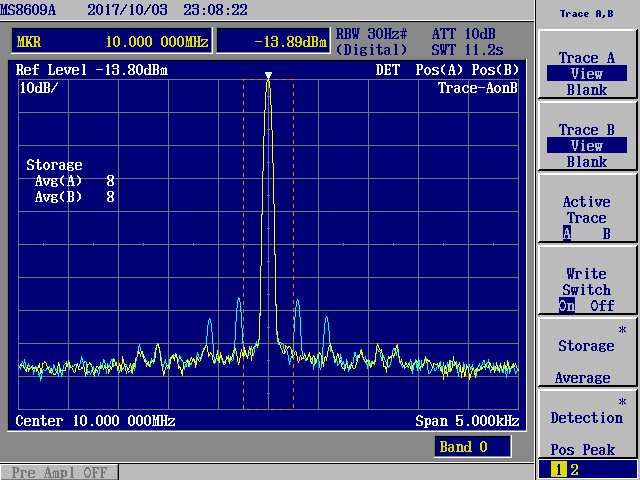The height and width of the screenshot is (480, 640).
Task: Select the Write Switch softkey
Action: pos(587,280)
